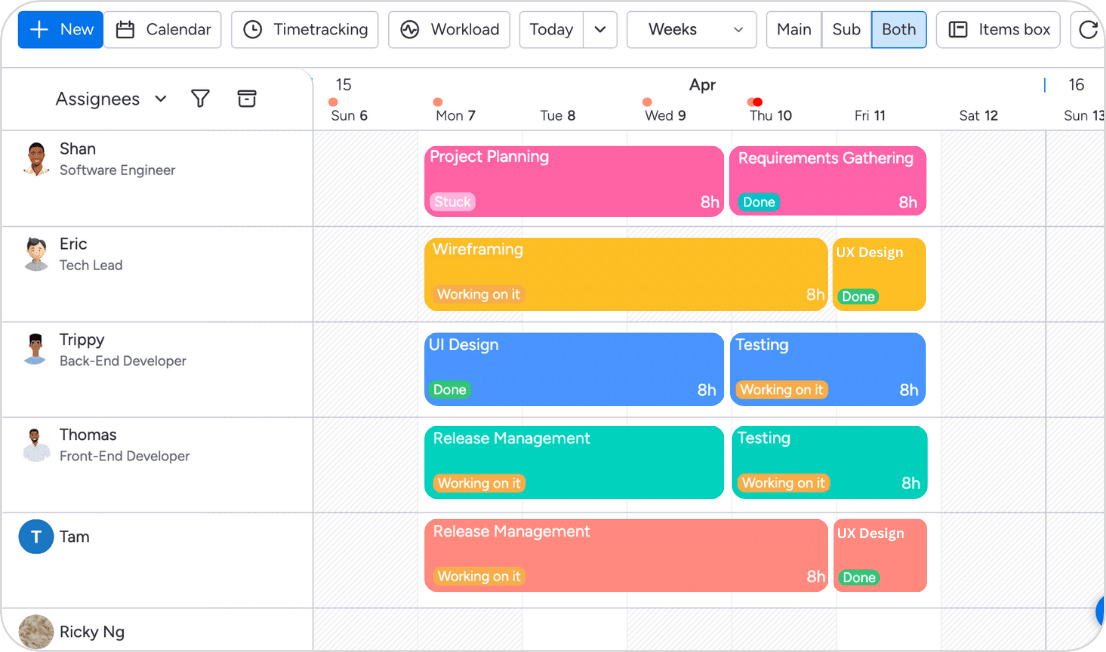The image size is (1106, 652).
Task: Open the Weeks zoom dropdown
Action: click(691, 29)
